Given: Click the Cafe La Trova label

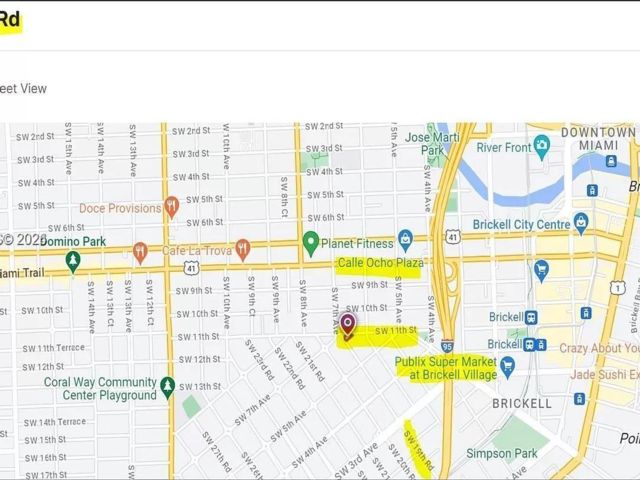Looking at the screenshot, I should [x=197, y=250].
